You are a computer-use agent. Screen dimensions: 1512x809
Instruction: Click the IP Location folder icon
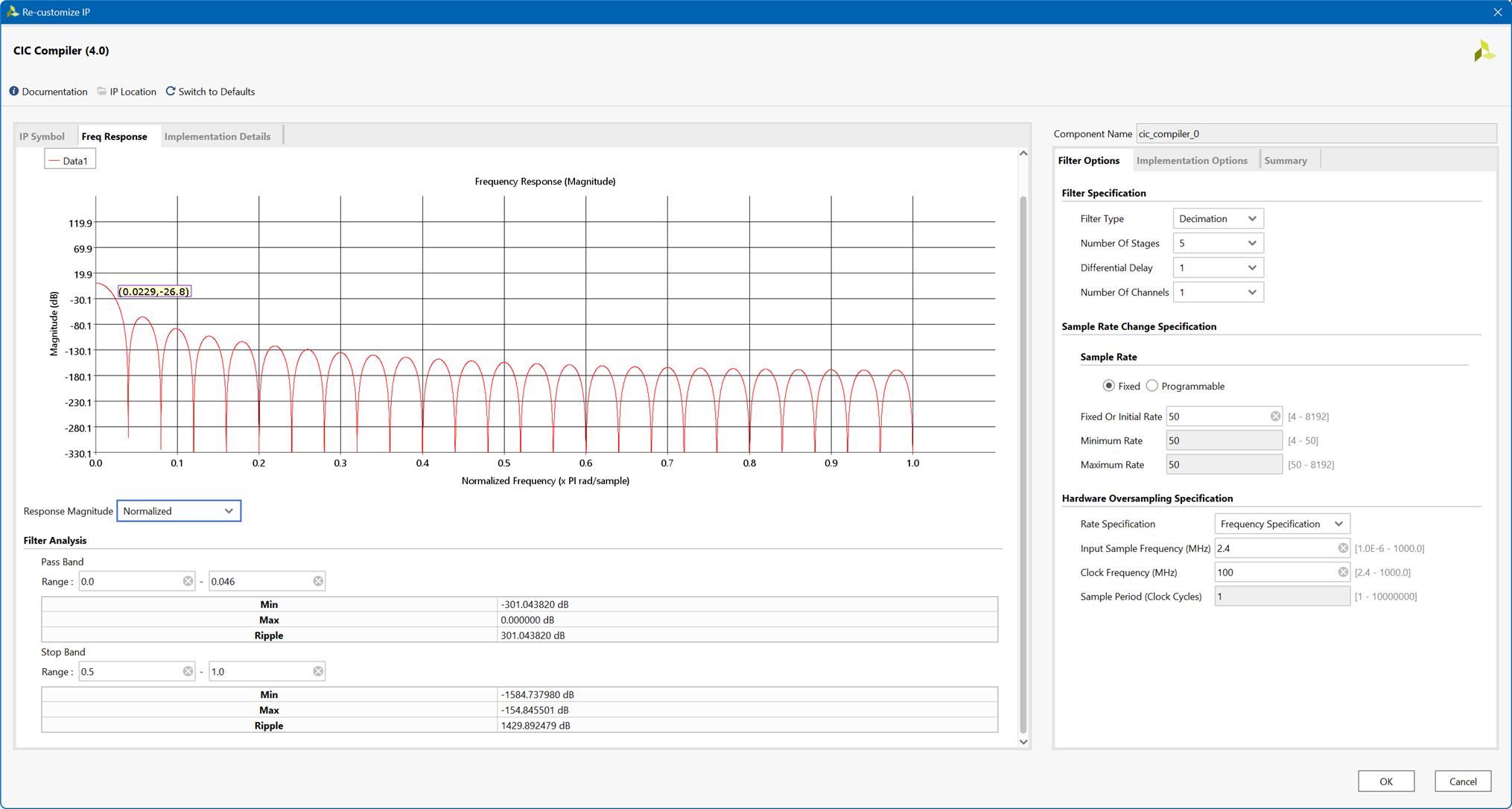pos(102,91)
